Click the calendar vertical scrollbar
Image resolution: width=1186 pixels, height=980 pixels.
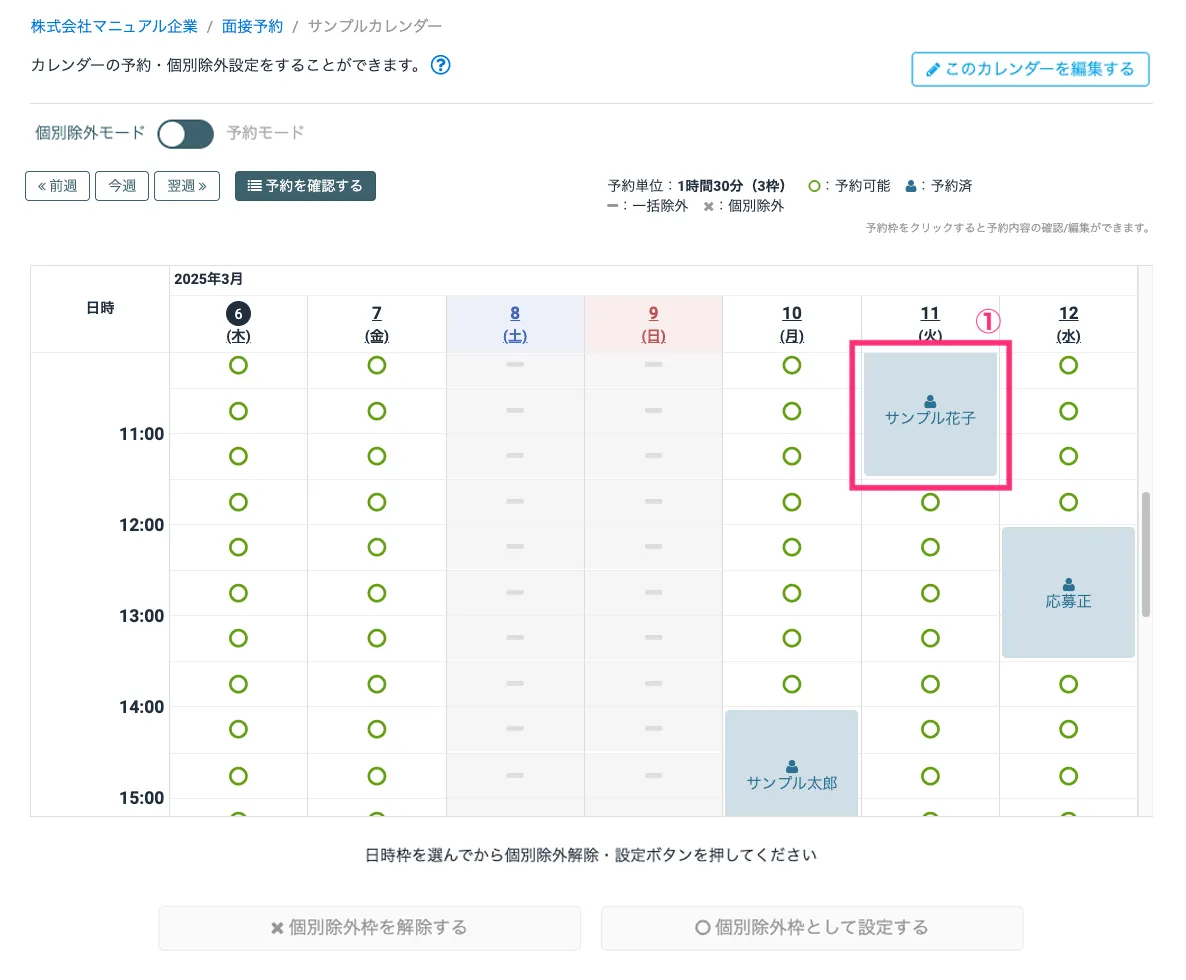pyautogui.click(x=1145, y=553)
